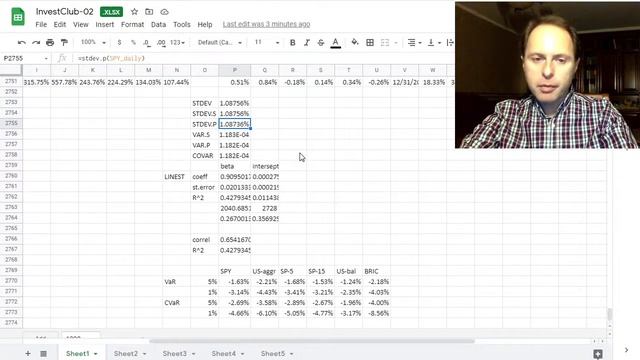This screenshot has width=640, height=360.
Task: Click the .XLSX file badge
Action: [x=111, y=12]
